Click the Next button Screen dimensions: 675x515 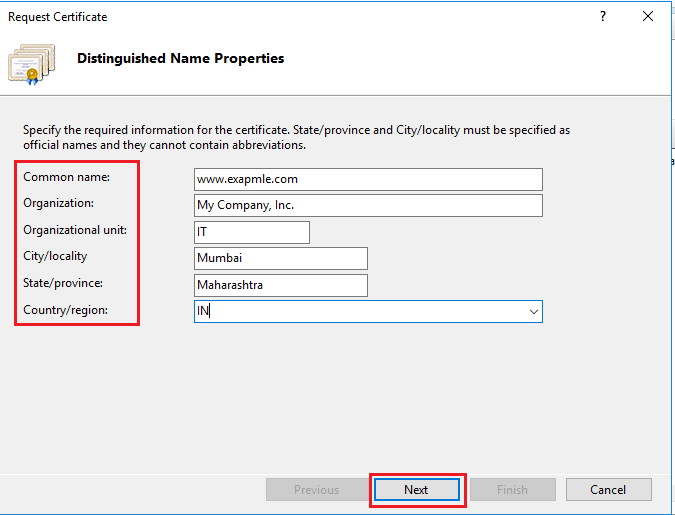pos(417,490)
